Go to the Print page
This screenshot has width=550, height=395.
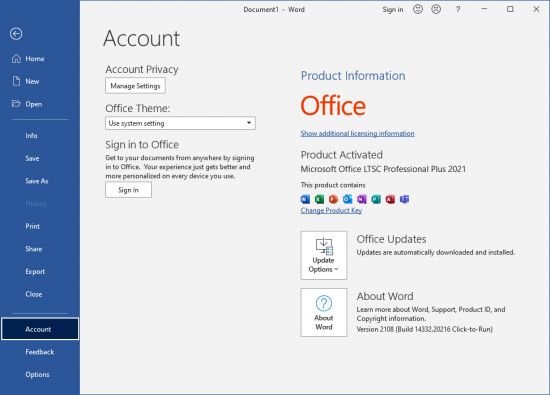click(33, 226)
